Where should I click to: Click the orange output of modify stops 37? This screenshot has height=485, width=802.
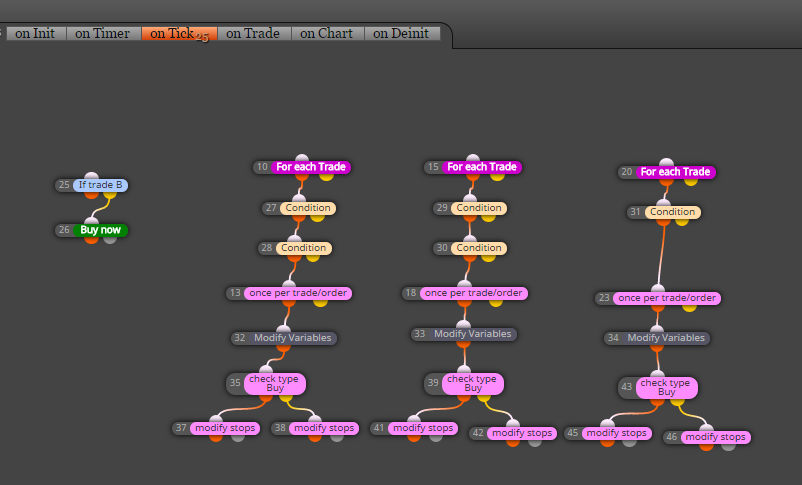tap(216, 437)
